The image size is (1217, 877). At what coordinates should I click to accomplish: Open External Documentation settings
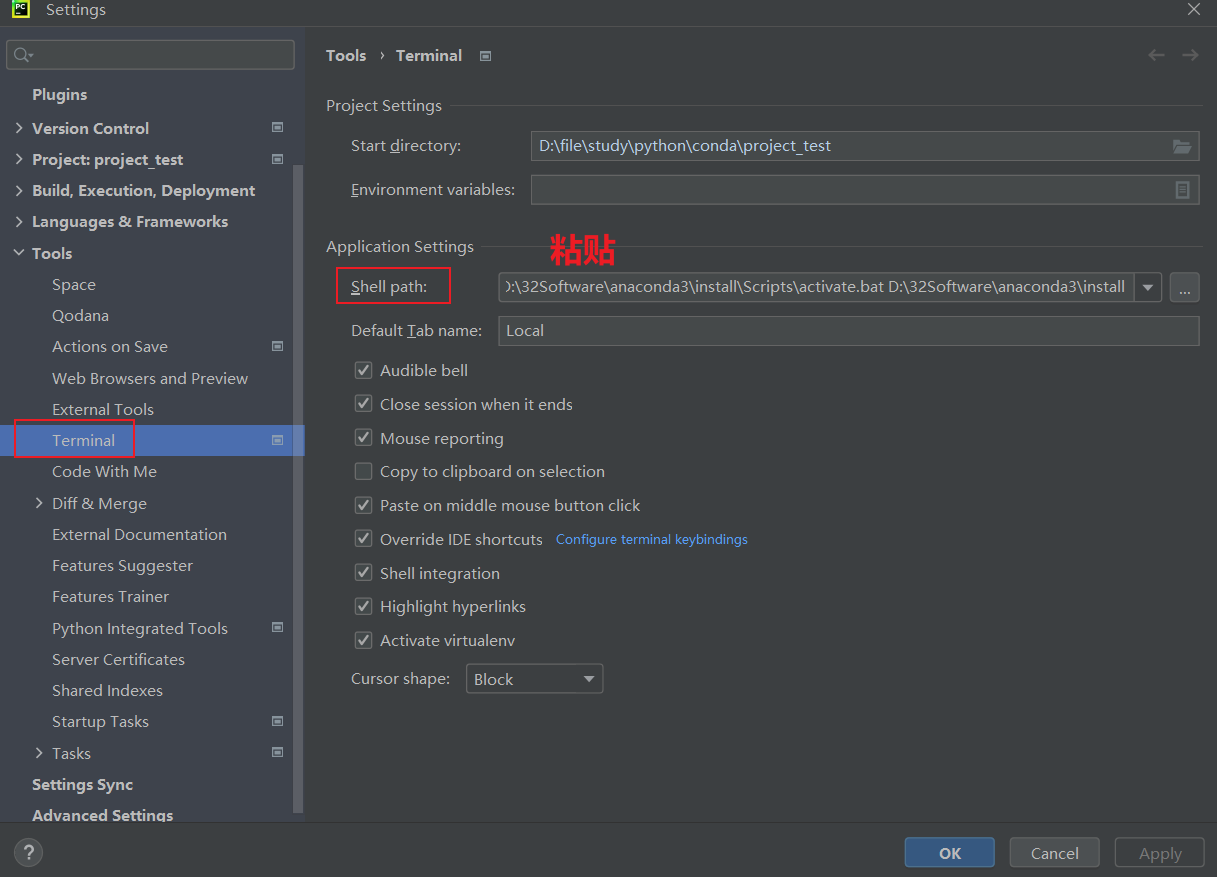tap(139, 535)
